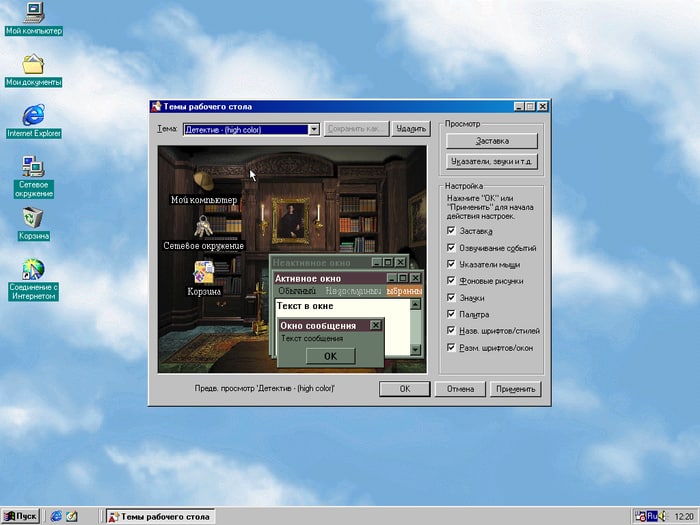Click the task scheduler tray icon
700x525 pixels.
641,517
